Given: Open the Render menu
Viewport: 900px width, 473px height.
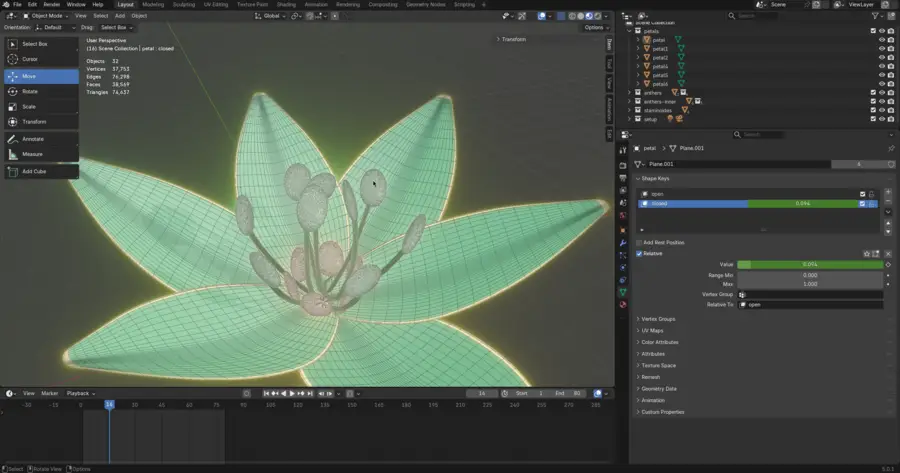Looking at the screenshot, I should pos(52,5).
